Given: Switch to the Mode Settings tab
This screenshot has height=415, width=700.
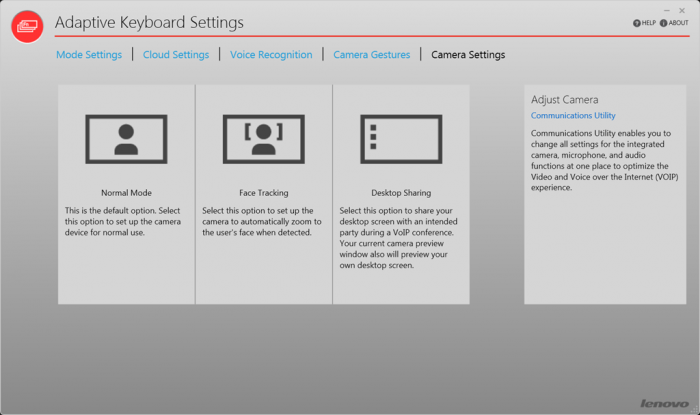Looking at the screenshot, I should pos(89,55).
